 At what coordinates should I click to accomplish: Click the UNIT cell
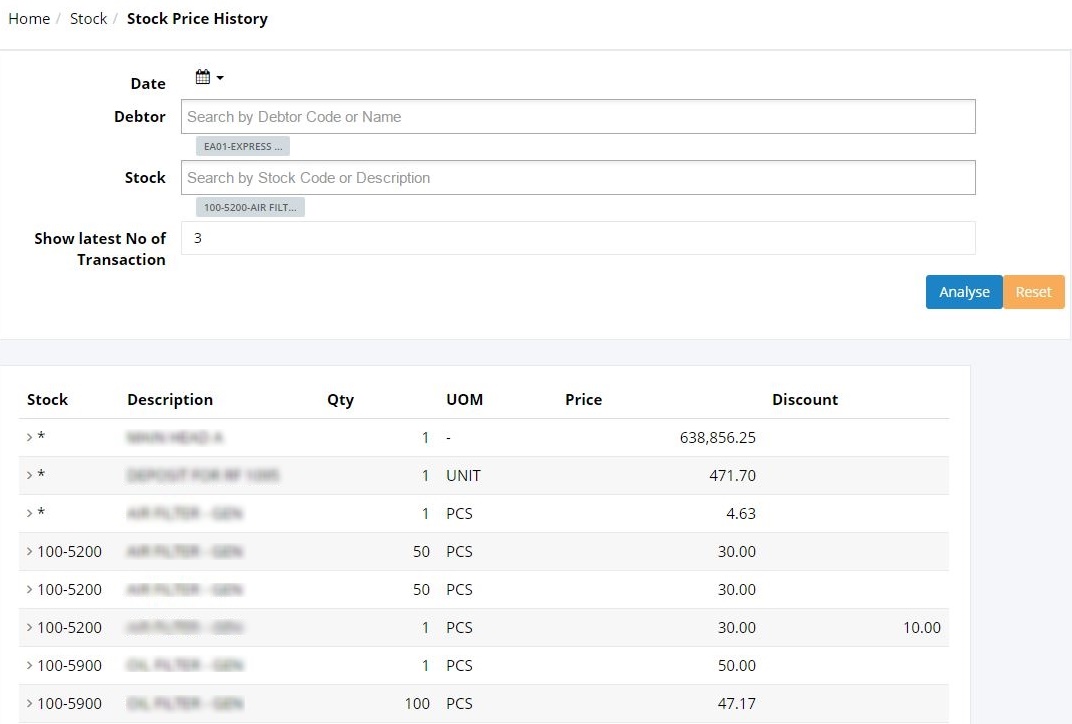point(464,475)
